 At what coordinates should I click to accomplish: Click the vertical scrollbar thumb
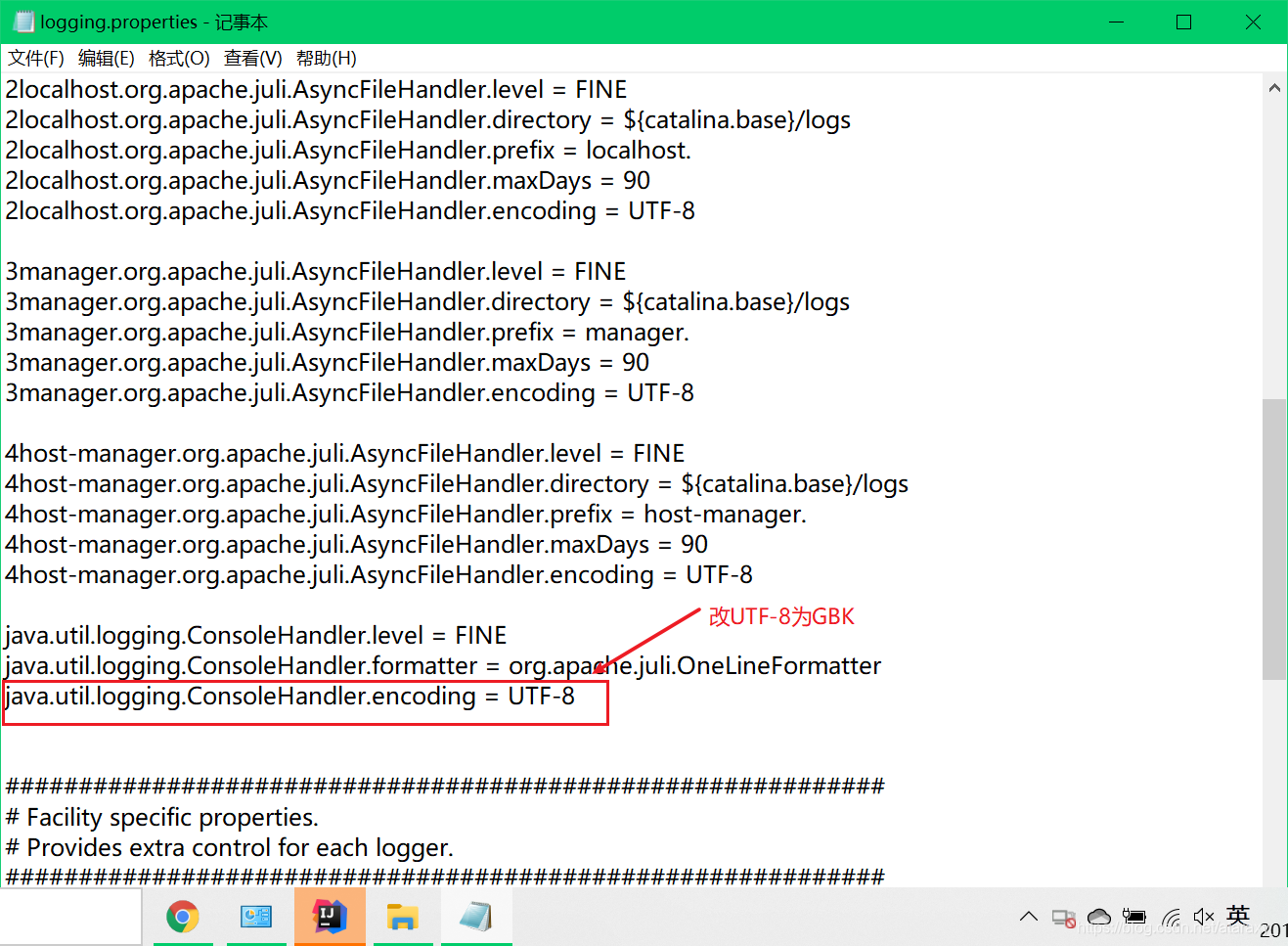[x=1274, y=539]
